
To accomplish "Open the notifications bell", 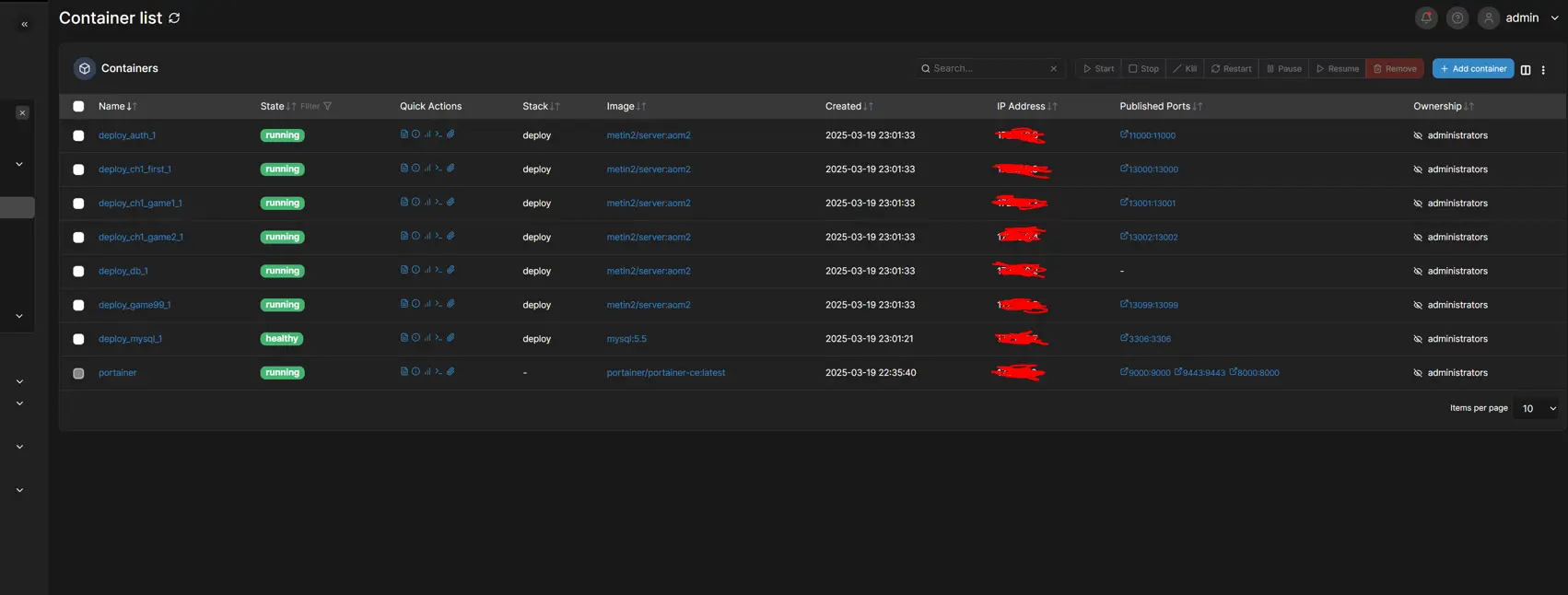I will 1426,17.
